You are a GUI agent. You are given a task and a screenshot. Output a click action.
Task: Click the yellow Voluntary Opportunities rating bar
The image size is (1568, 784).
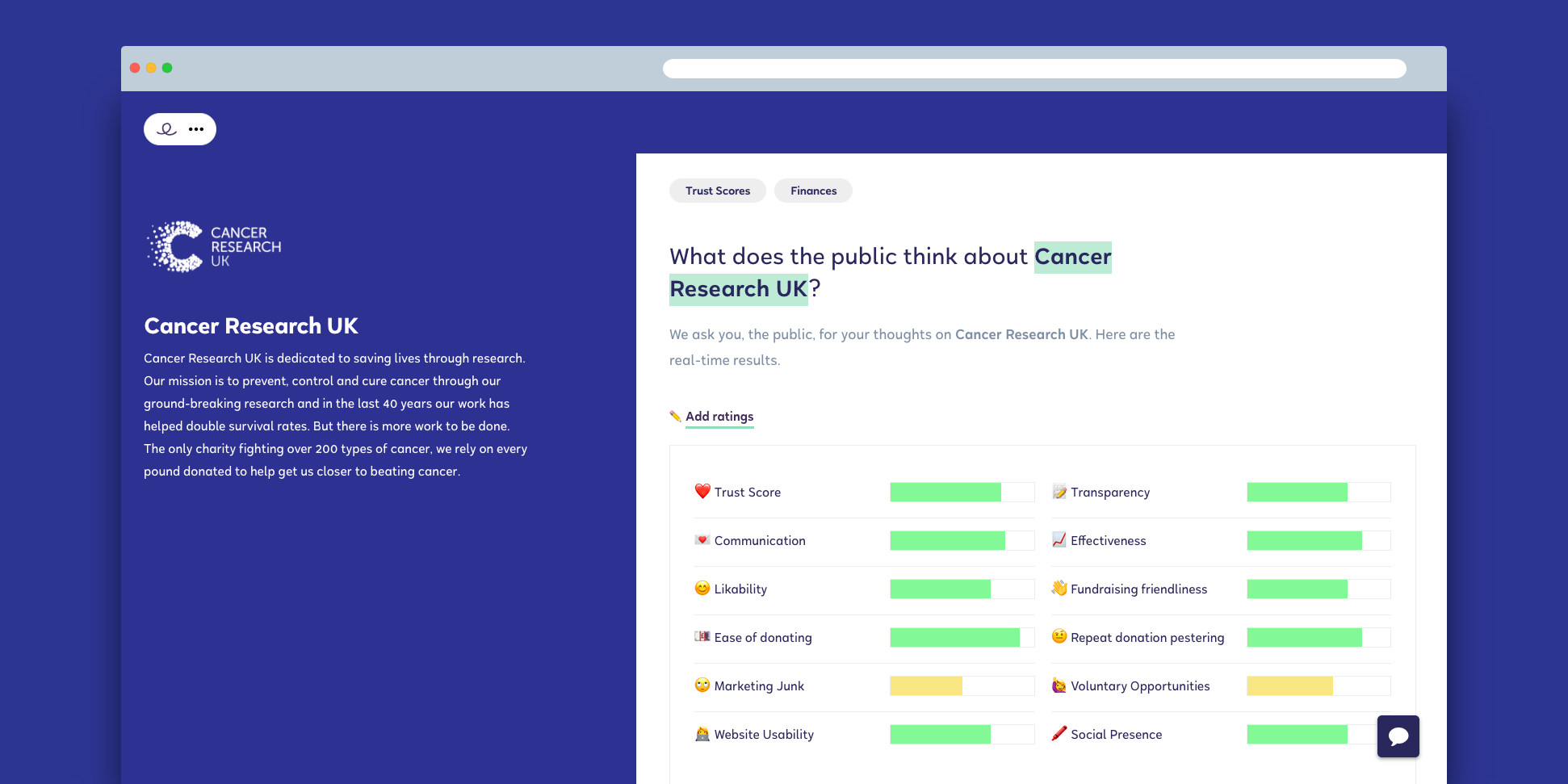tap(1319, 685)
